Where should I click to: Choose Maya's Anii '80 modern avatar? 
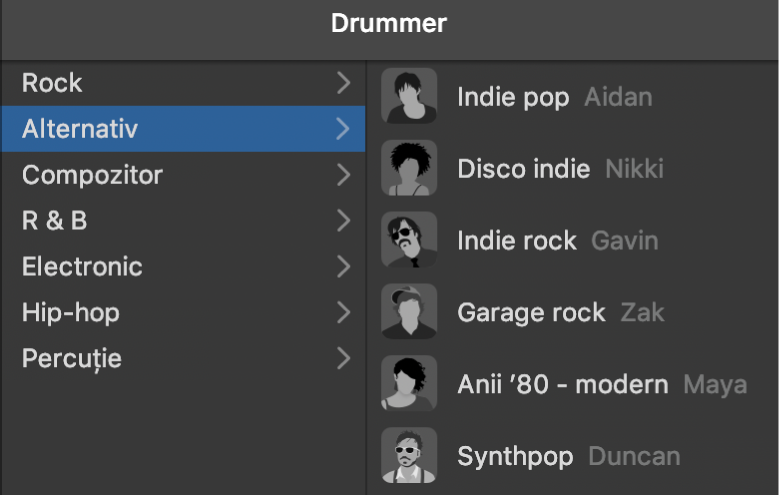point(409,383)
